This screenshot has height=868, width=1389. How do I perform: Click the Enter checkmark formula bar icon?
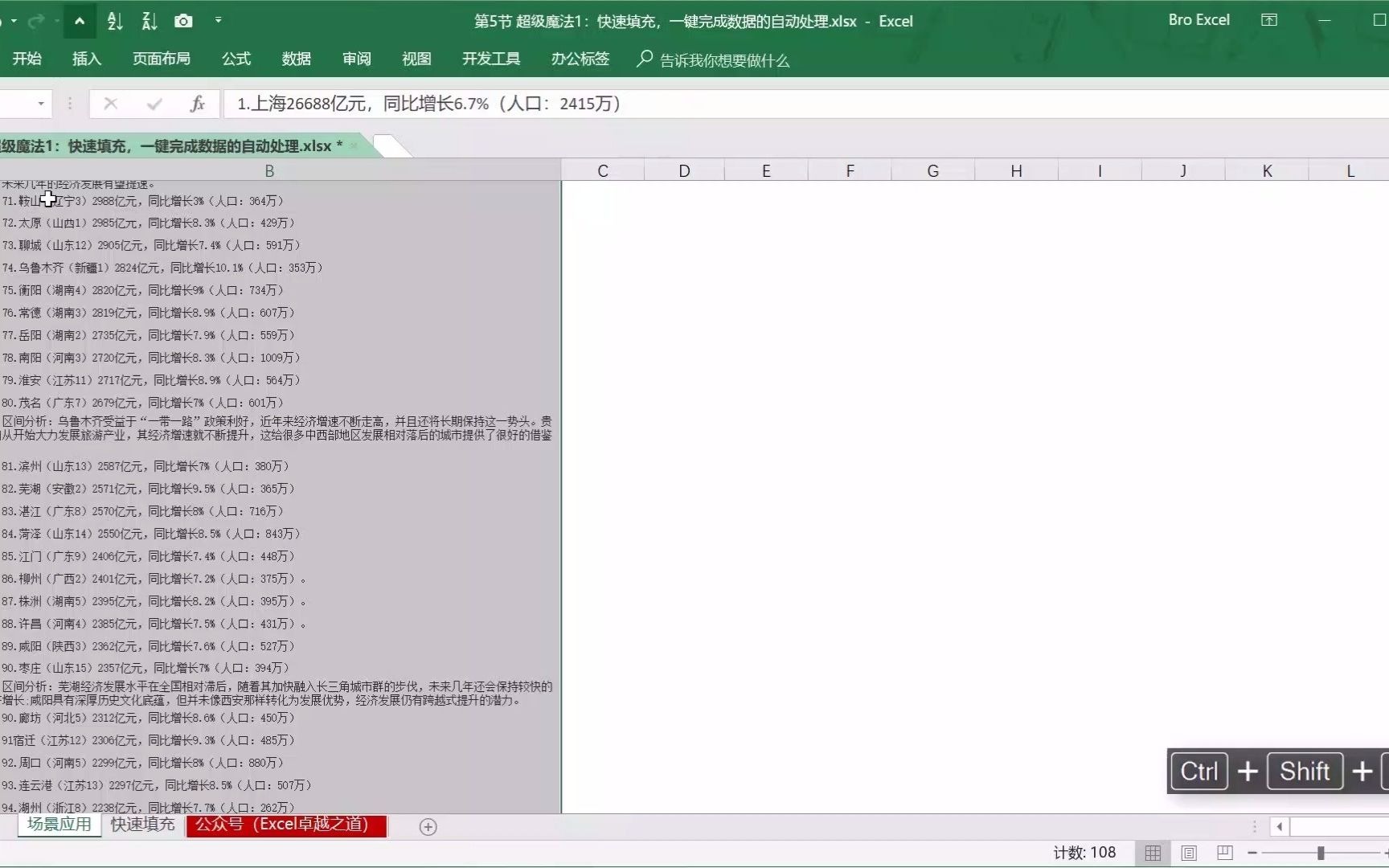coord(154,104)
